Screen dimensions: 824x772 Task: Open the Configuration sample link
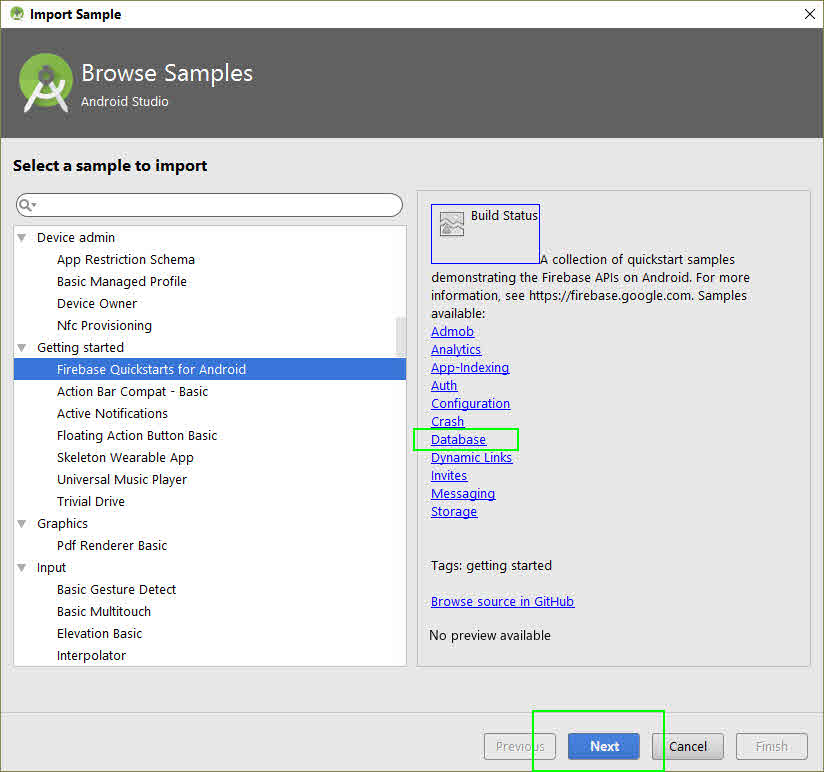(471, 403)
